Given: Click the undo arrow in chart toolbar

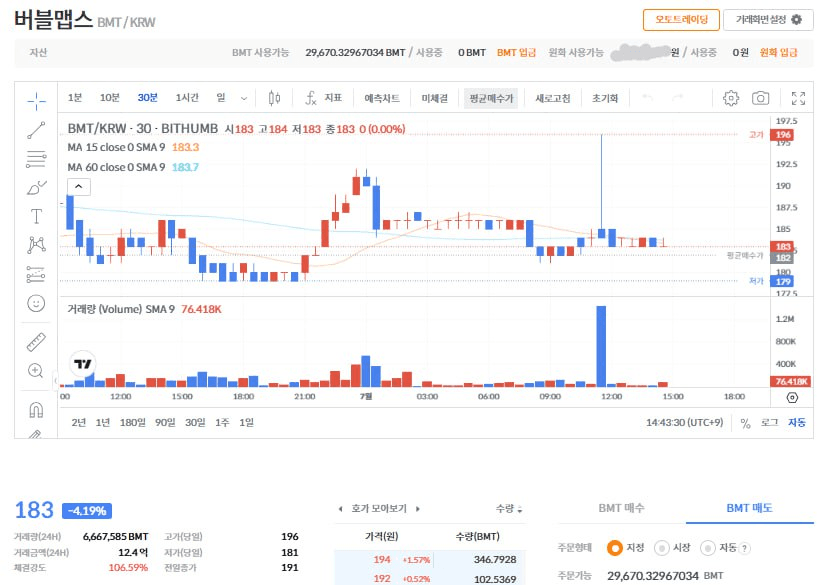Looking at the screenshot, I should [648, 98].
